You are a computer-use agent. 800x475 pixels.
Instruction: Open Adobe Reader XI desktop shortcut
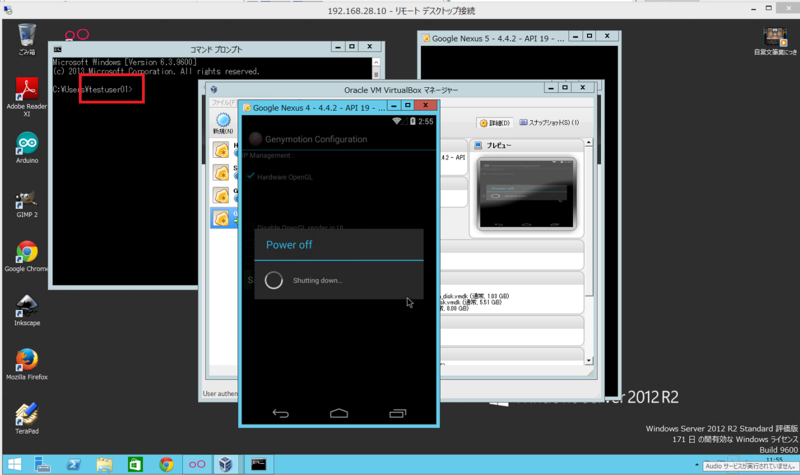[x=27, y=97]
